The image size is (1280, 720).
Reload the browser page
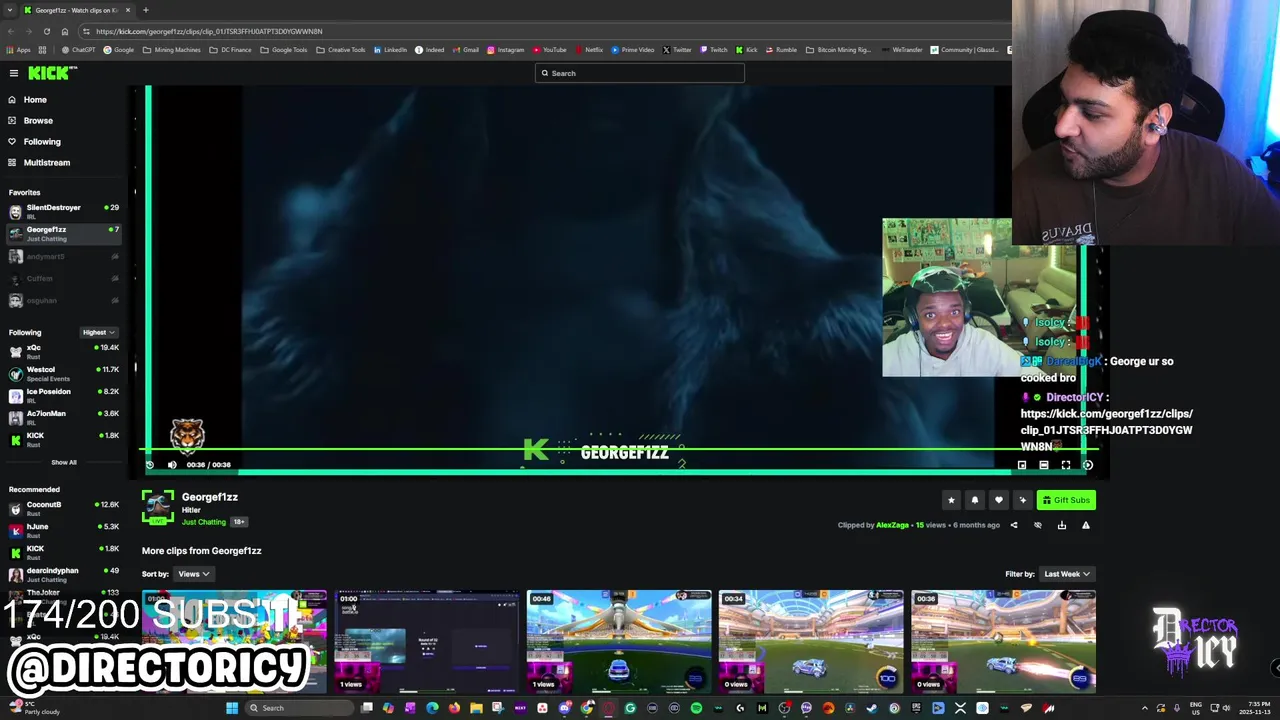46,31
